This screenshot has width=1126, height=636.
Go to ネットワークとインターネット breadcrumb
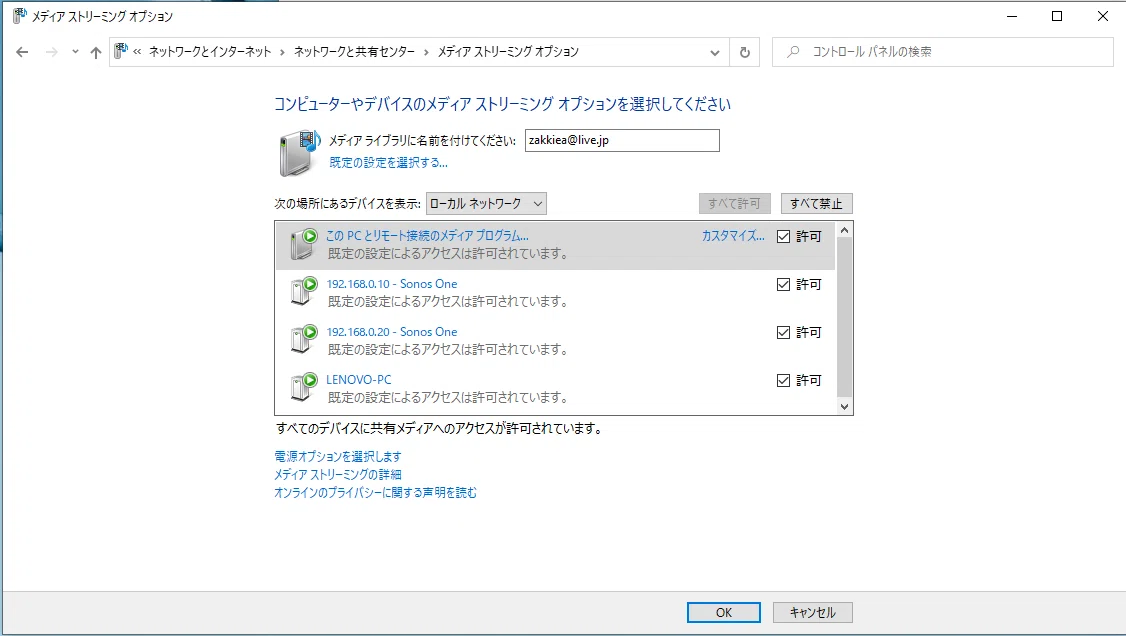click(210, 52)
